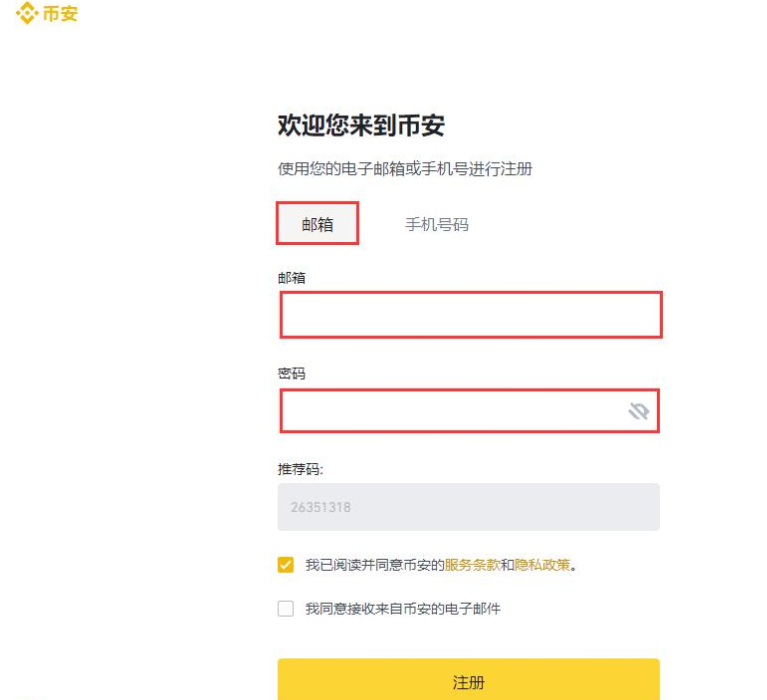The width and height of the screenshot is (767, 700).
Task: Open the 服务条款 link
Action: 472,565
